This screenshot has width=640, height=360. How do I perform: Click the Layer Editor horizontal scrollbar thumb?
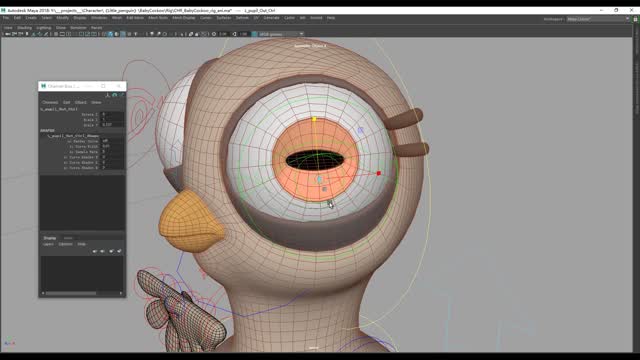point(71,293)
